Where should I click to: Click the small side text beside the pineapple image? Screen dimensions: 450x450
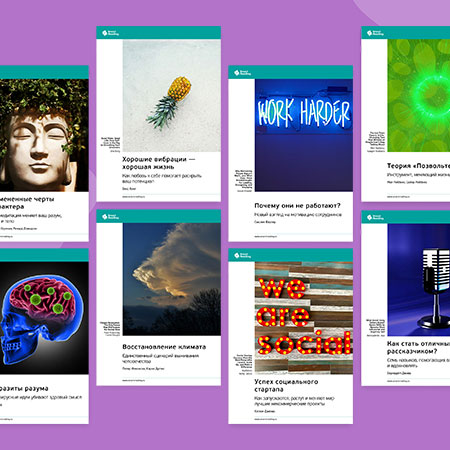click(111, 144)
